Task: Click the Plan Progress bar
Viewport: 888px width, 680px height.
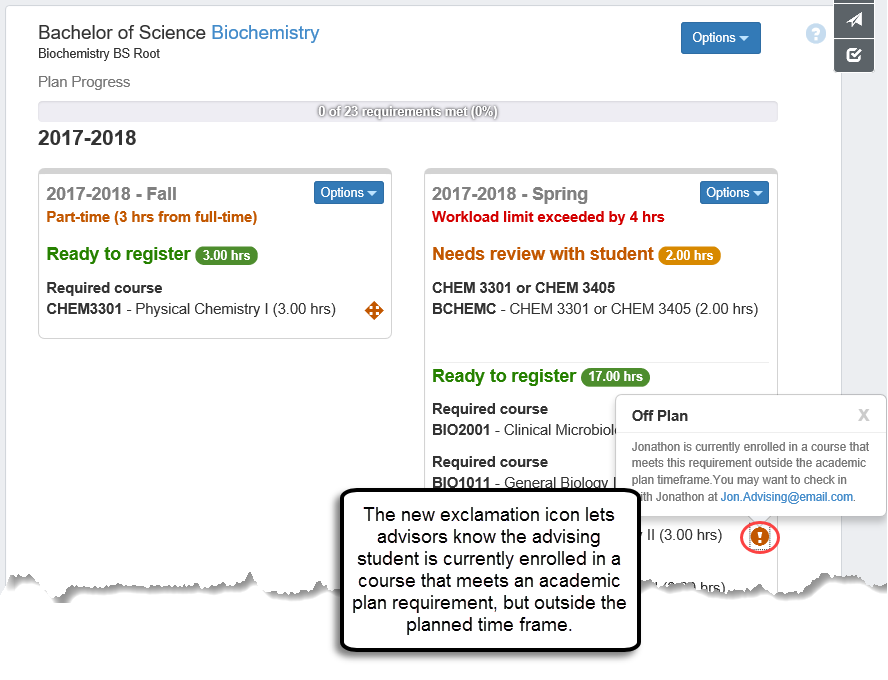Action: tap(407, 112)
